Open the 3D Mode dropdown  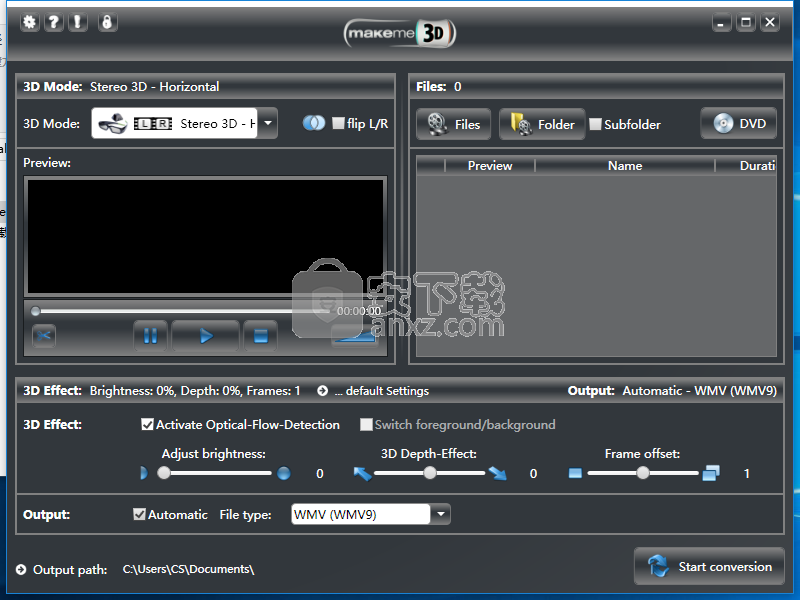(268, 123)
